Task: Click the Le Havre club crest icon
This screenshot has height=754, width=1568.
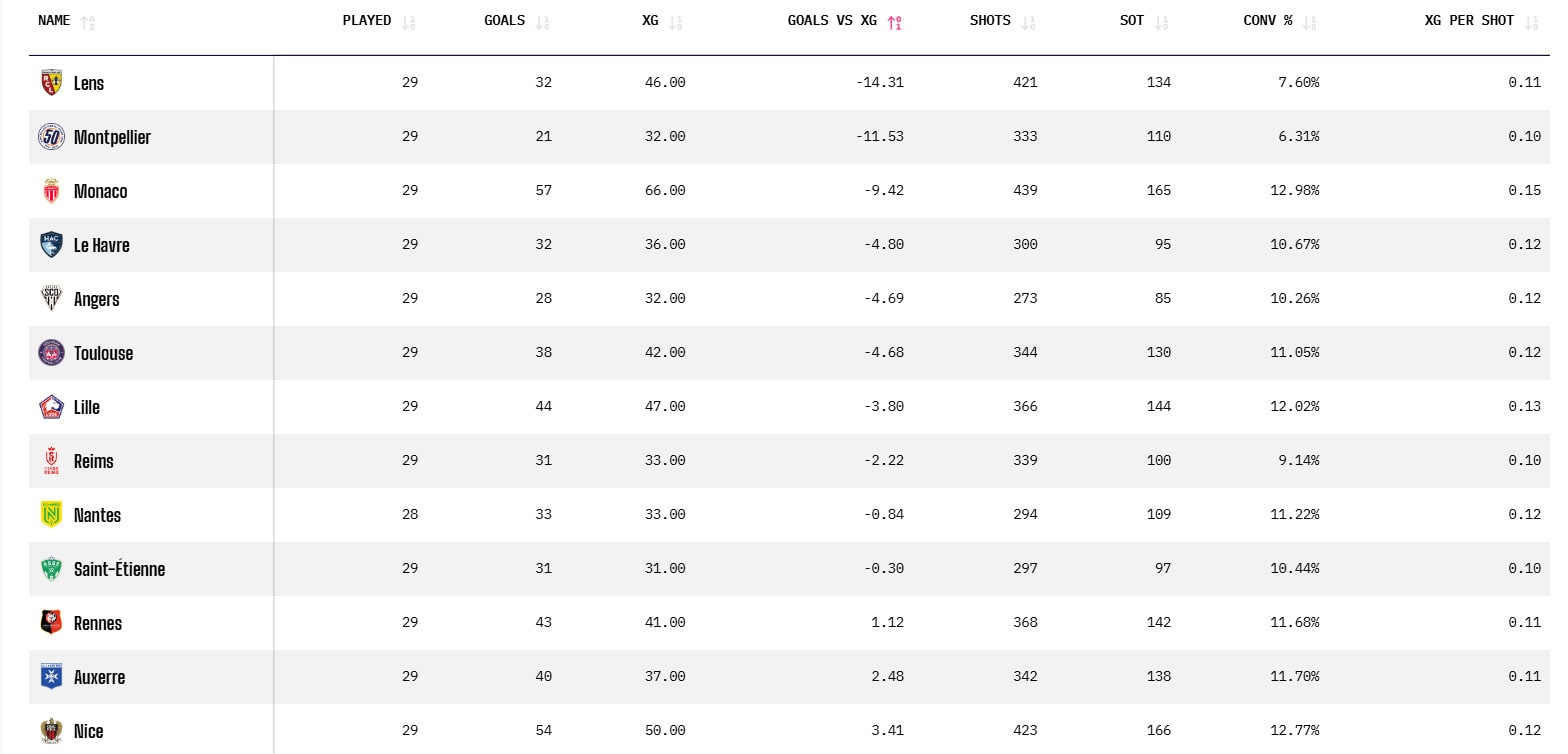Action: (51, 245)
